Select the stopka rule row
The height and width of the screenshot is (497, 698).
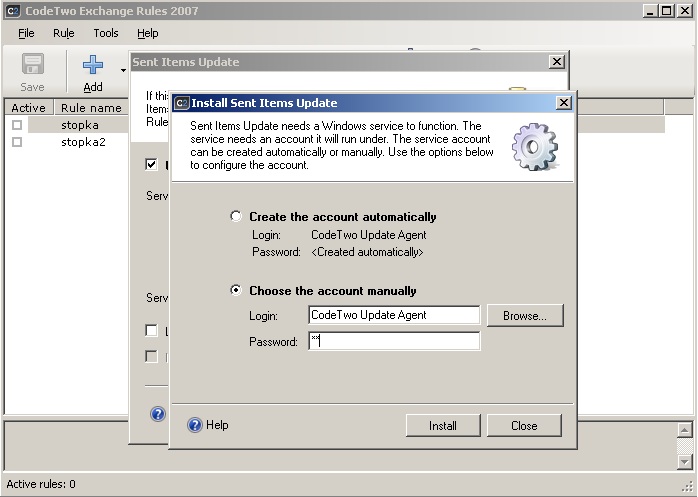click(78, 125)
